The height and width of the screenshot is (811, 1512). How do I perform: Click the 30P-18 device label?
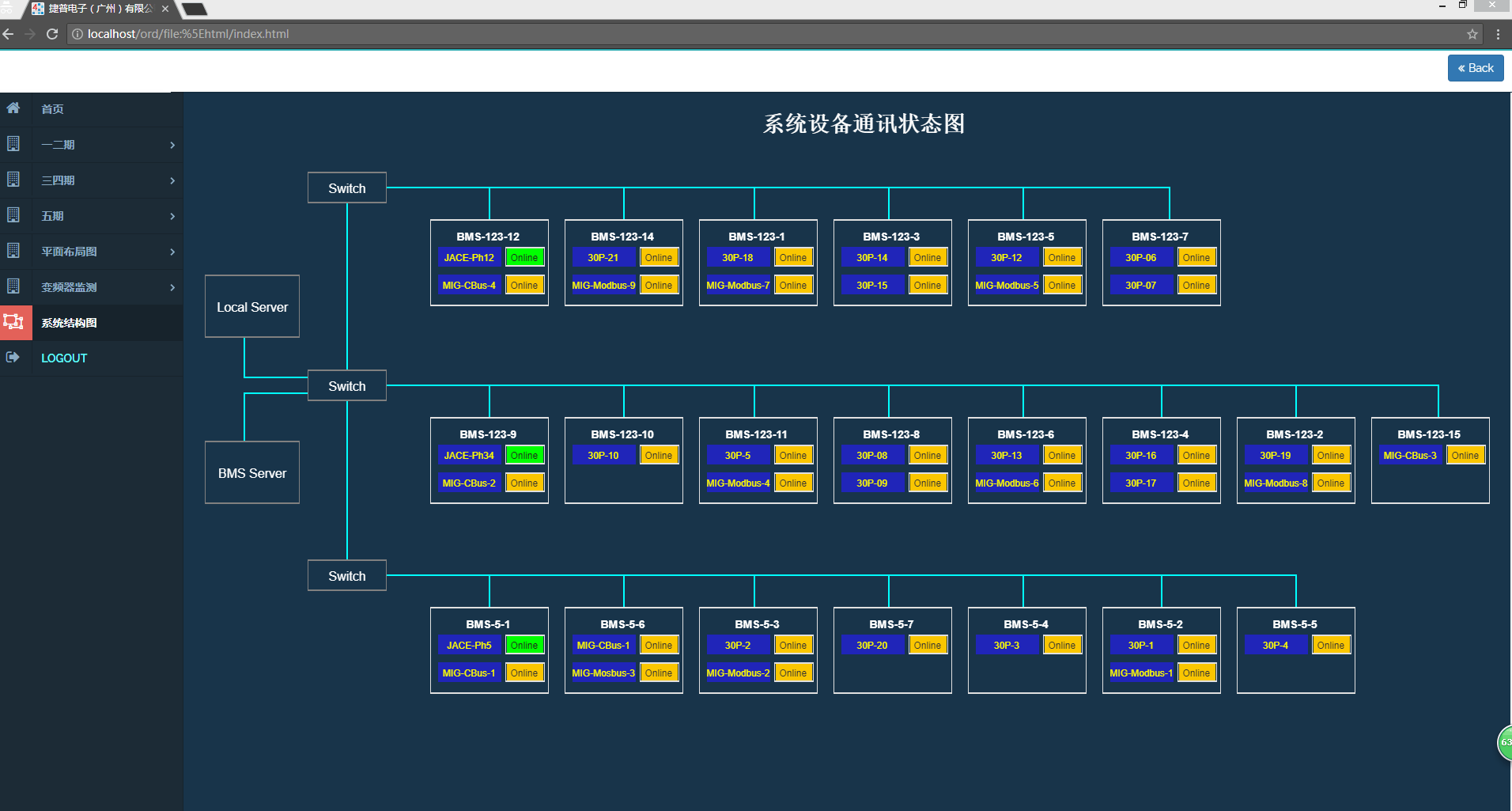point(738,258)
